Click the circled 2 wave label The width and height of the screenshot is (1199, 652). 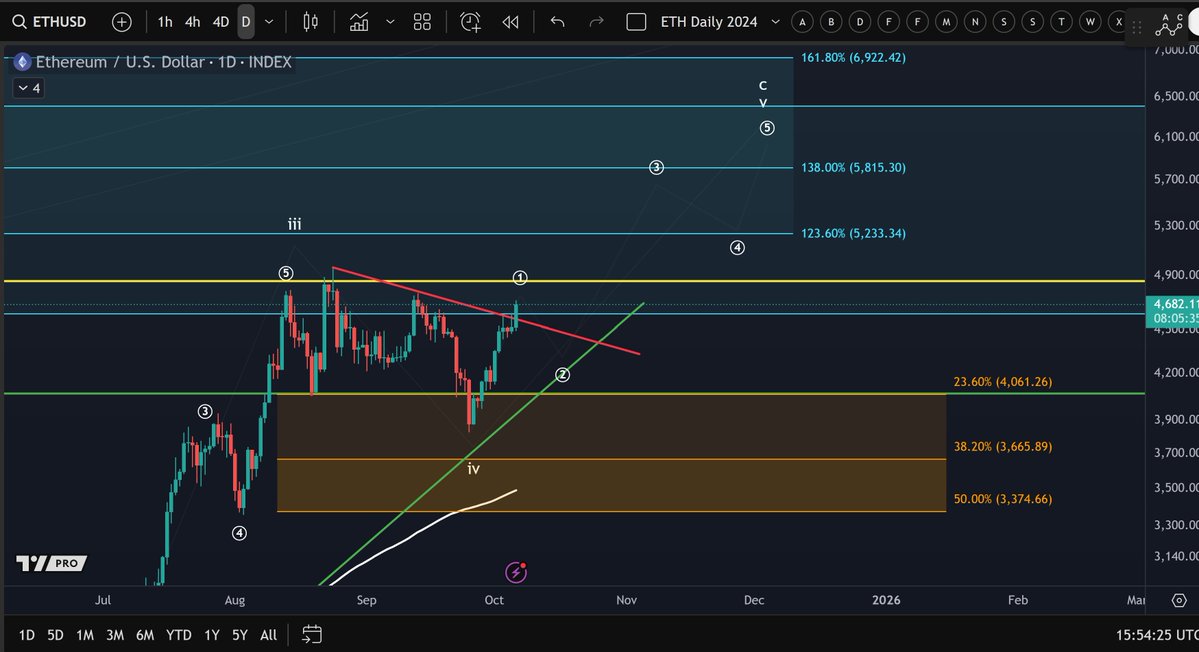(x=562, y=375)
